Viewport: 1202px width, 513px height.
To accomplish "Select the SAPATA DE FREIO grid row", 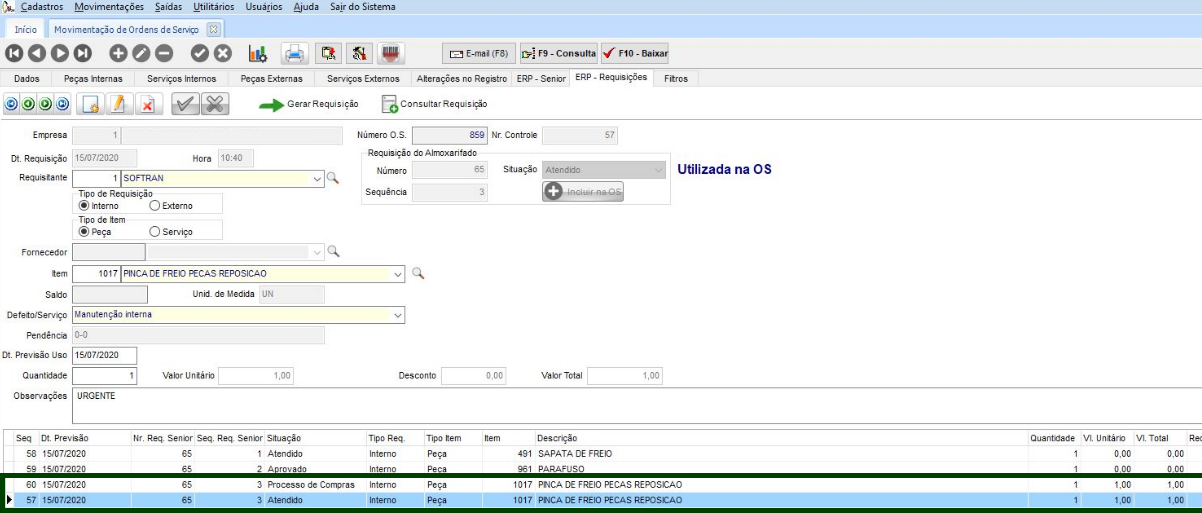I will (601, 453).
